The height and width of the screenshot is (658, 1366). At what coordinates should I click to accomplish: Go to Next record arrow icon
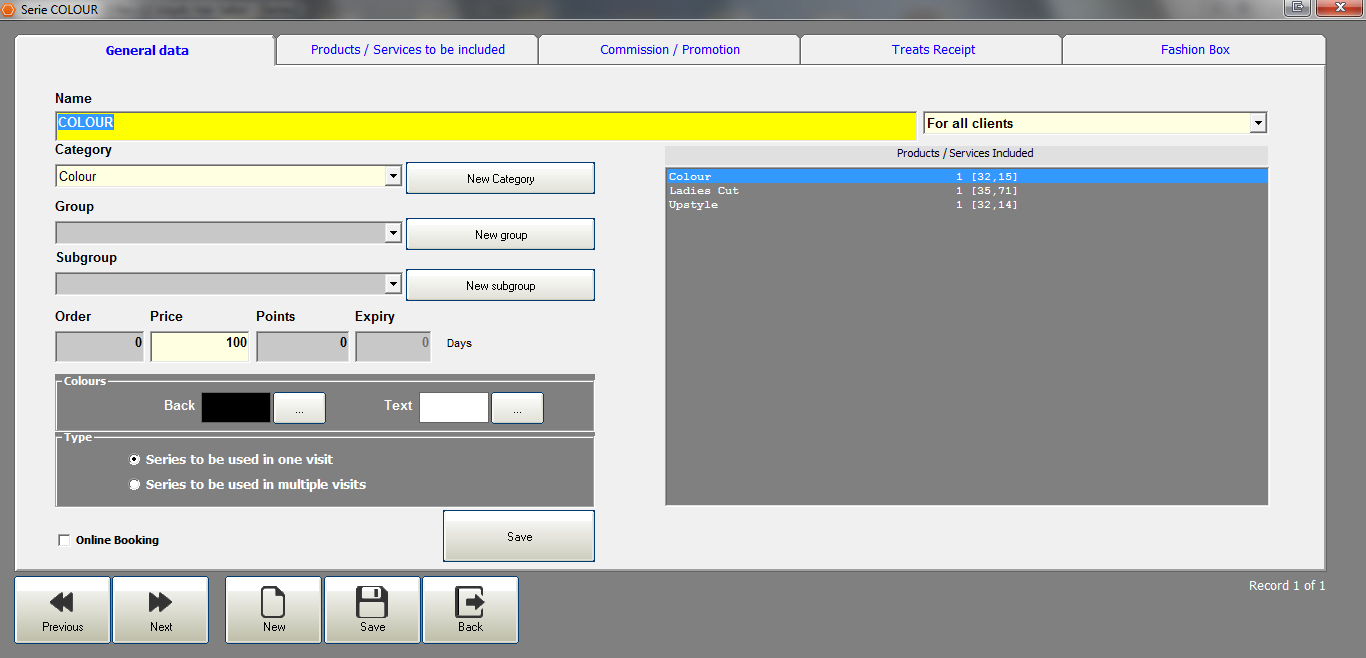tap(160, 602)
